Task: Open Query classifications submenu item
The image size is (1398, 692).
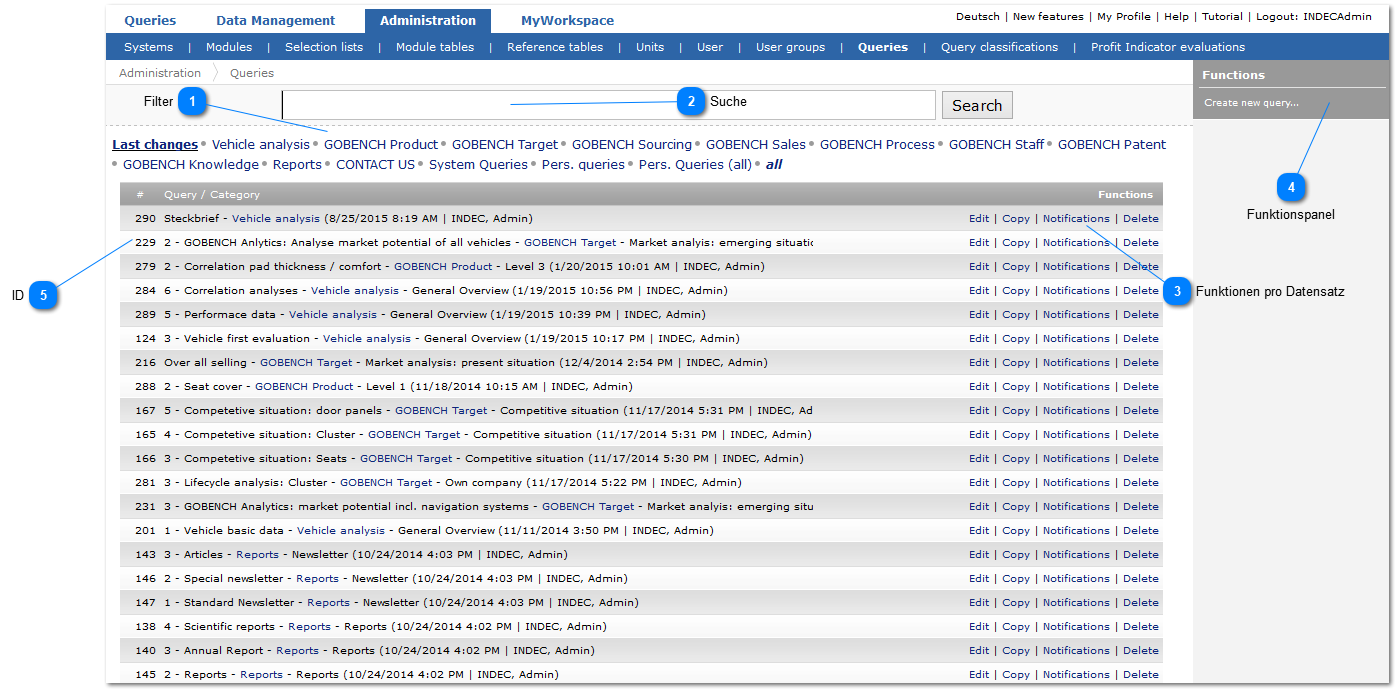Action: [x=999, y=47]
